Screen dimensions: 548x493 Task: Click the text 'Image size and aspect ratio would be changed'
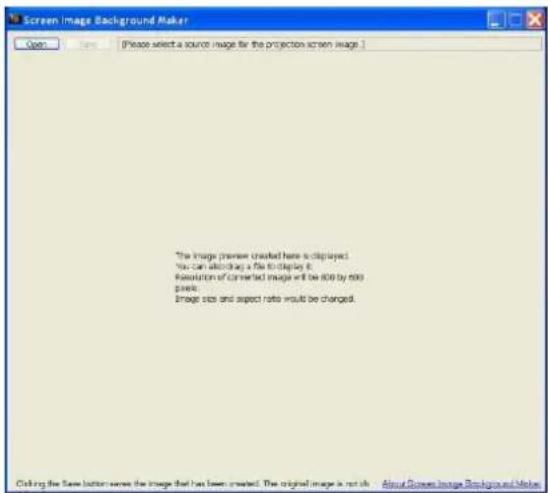(265, 299)
